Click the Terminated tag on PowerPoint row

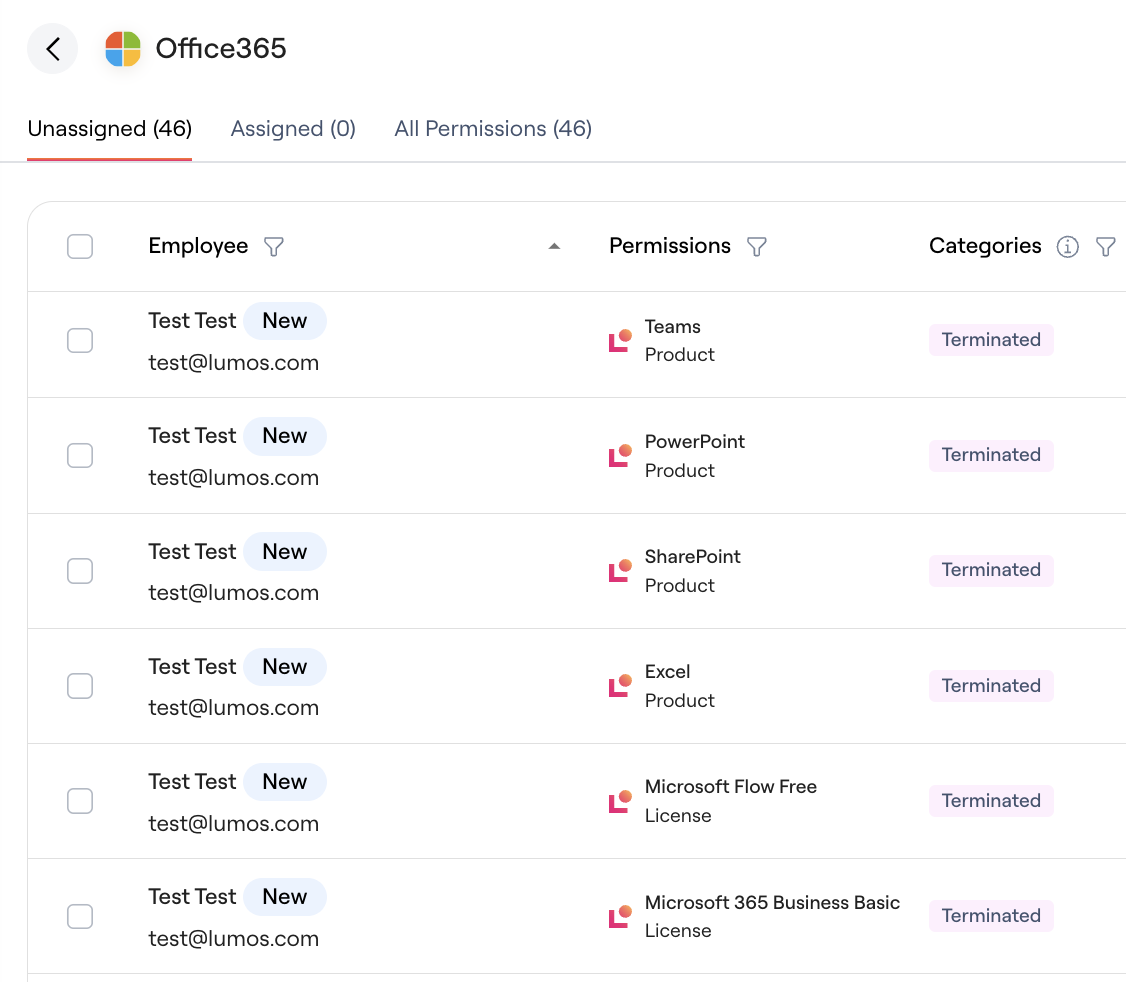[x=991, y=455]
